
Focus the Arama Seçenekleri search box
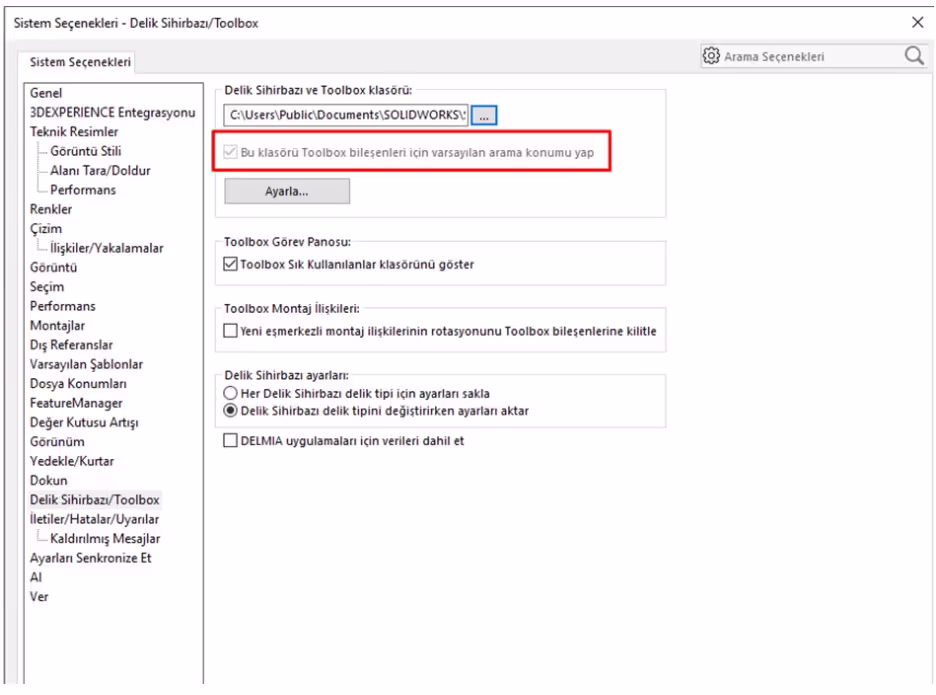tap(812, 57)
